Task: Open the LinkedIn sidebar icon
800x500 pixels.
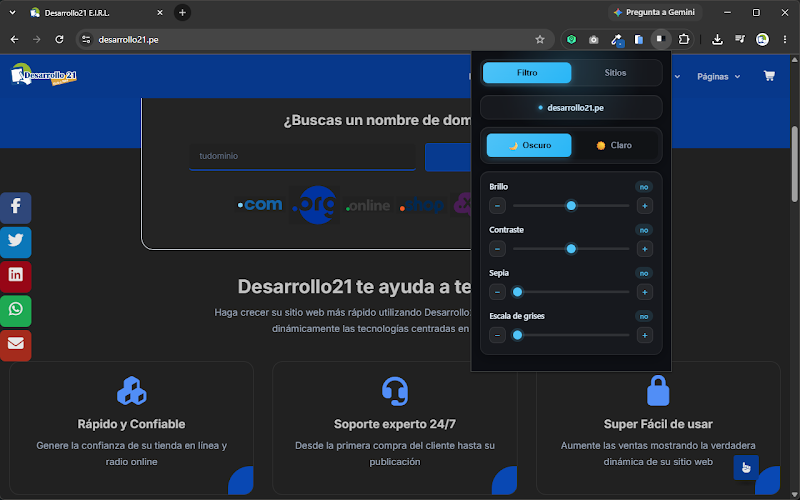Action: click(x=16, y=276)
